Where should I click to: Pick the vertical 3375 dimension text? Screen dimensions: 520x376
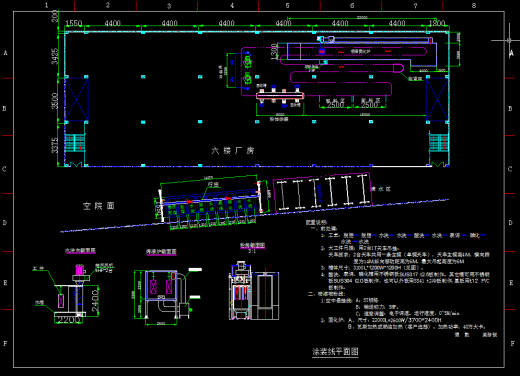[55, 145]
